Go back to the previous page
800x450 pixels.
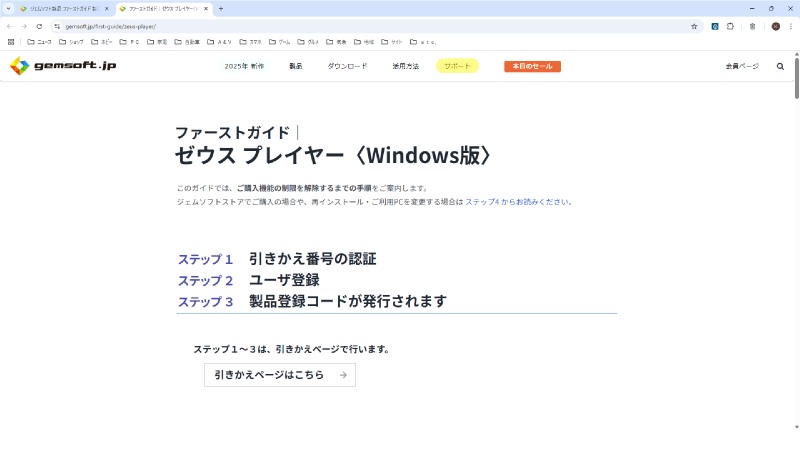click(x=10, y=26)
